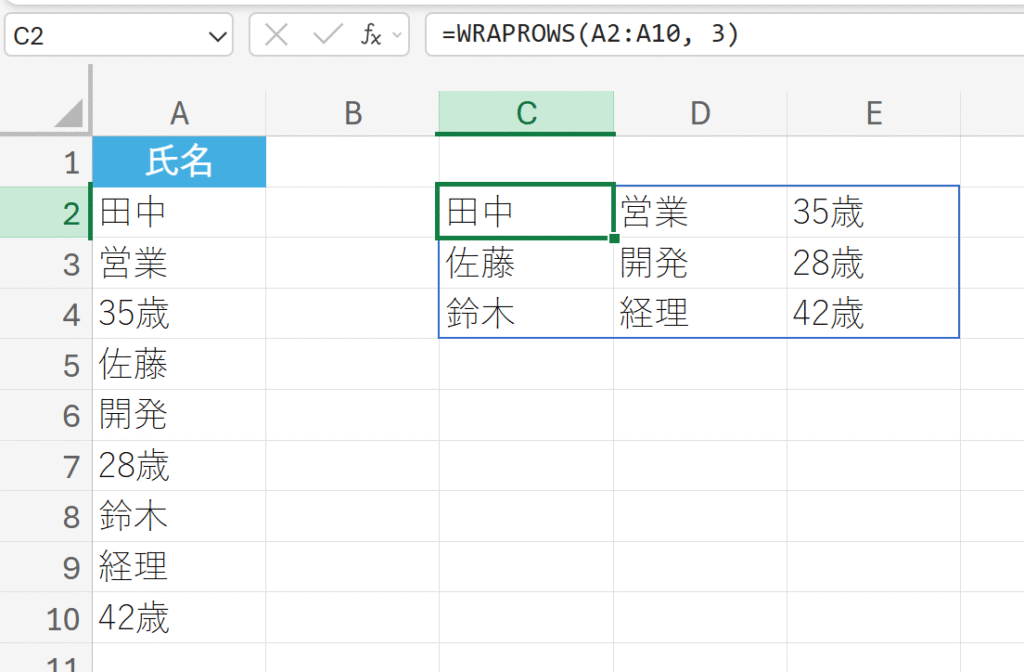Select row 1 header
Image resolution: width=1024 pixels, height=672 pixels.
tap(46, 162)
